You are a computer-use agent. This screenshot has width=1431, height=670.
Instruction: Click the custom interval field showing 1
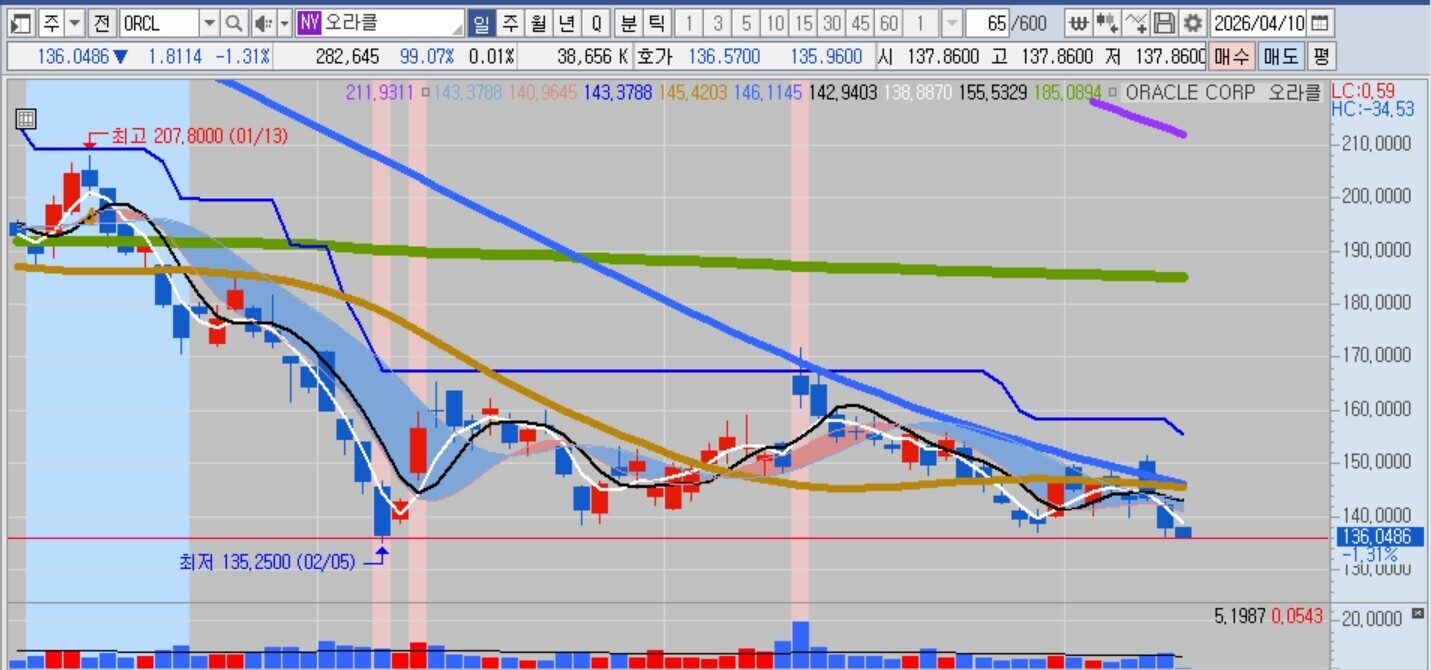click(922, 22)
